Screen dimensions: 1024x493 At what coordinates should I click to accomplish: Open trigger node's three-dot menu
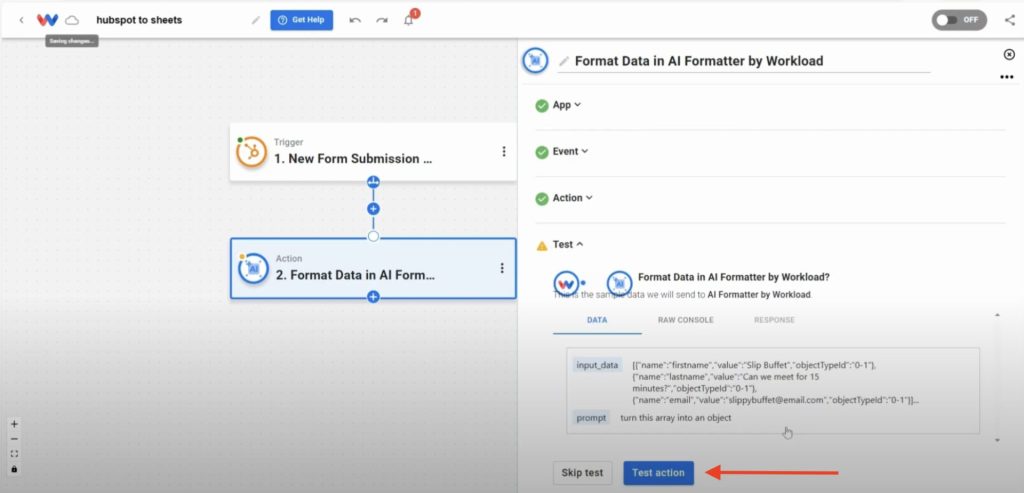pyautogui.click(x=504, y=151)
